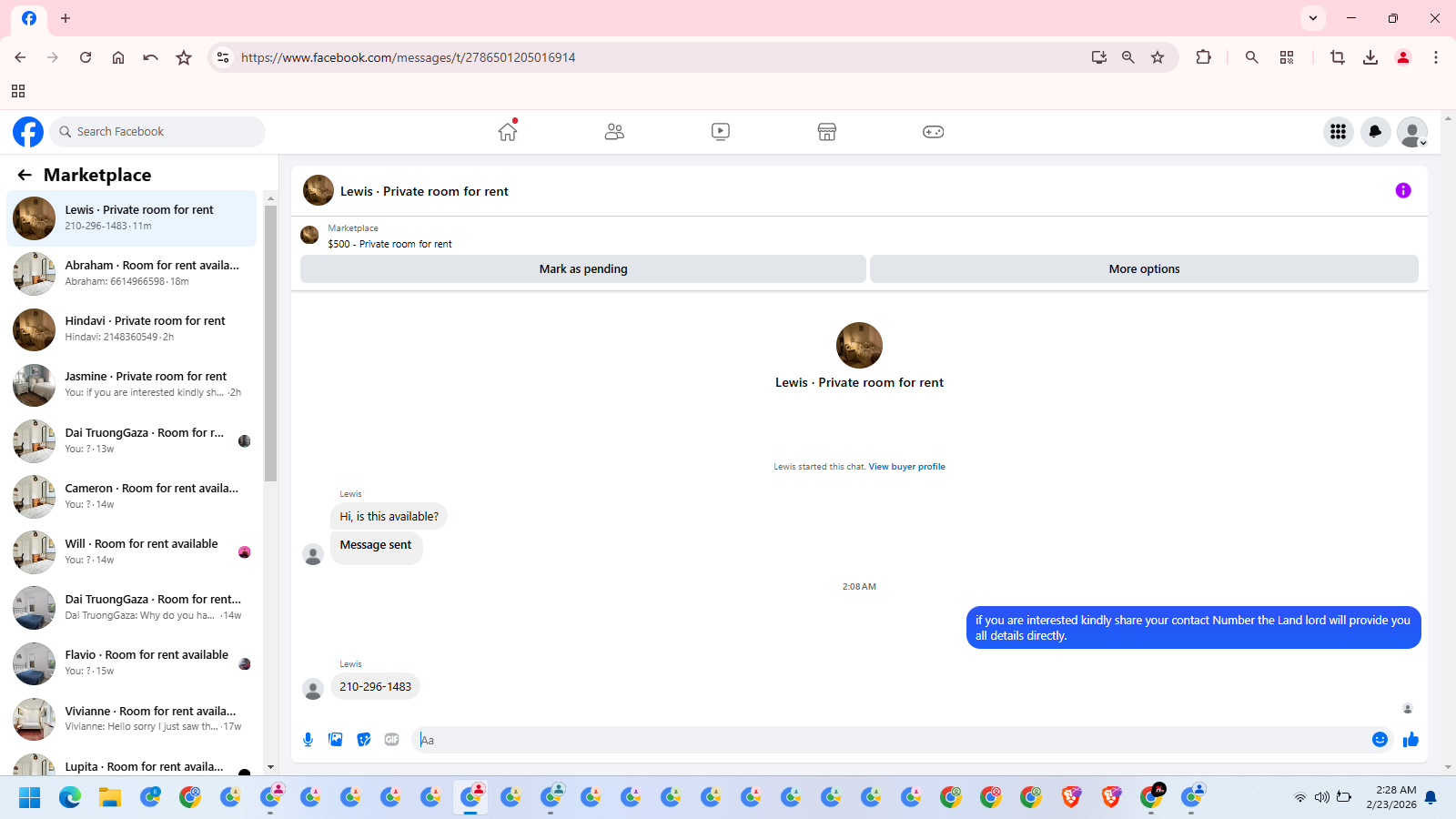Open the Watch video icon
The image size is (1456, 819).
coord(721,132)
